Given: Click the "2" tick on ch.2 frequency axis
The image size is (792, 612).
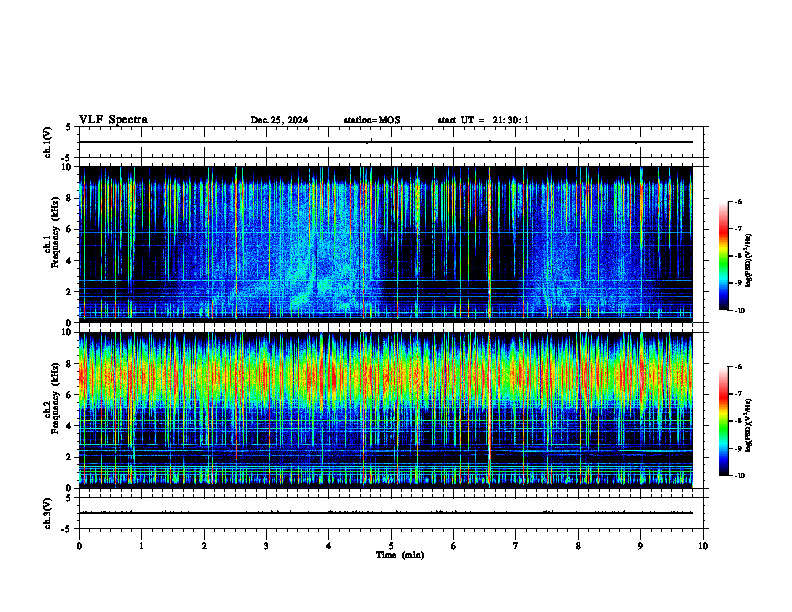Looking at the screenshot, I should coord(70,457).
